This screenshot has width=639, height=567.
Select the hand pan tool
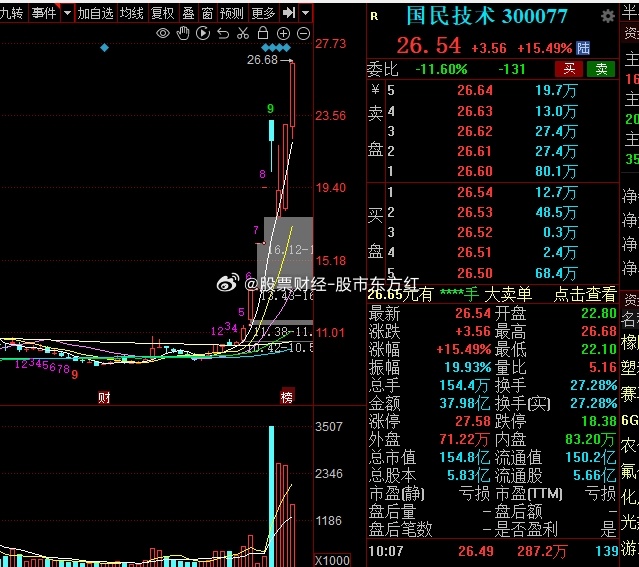(x=183, y=33)
